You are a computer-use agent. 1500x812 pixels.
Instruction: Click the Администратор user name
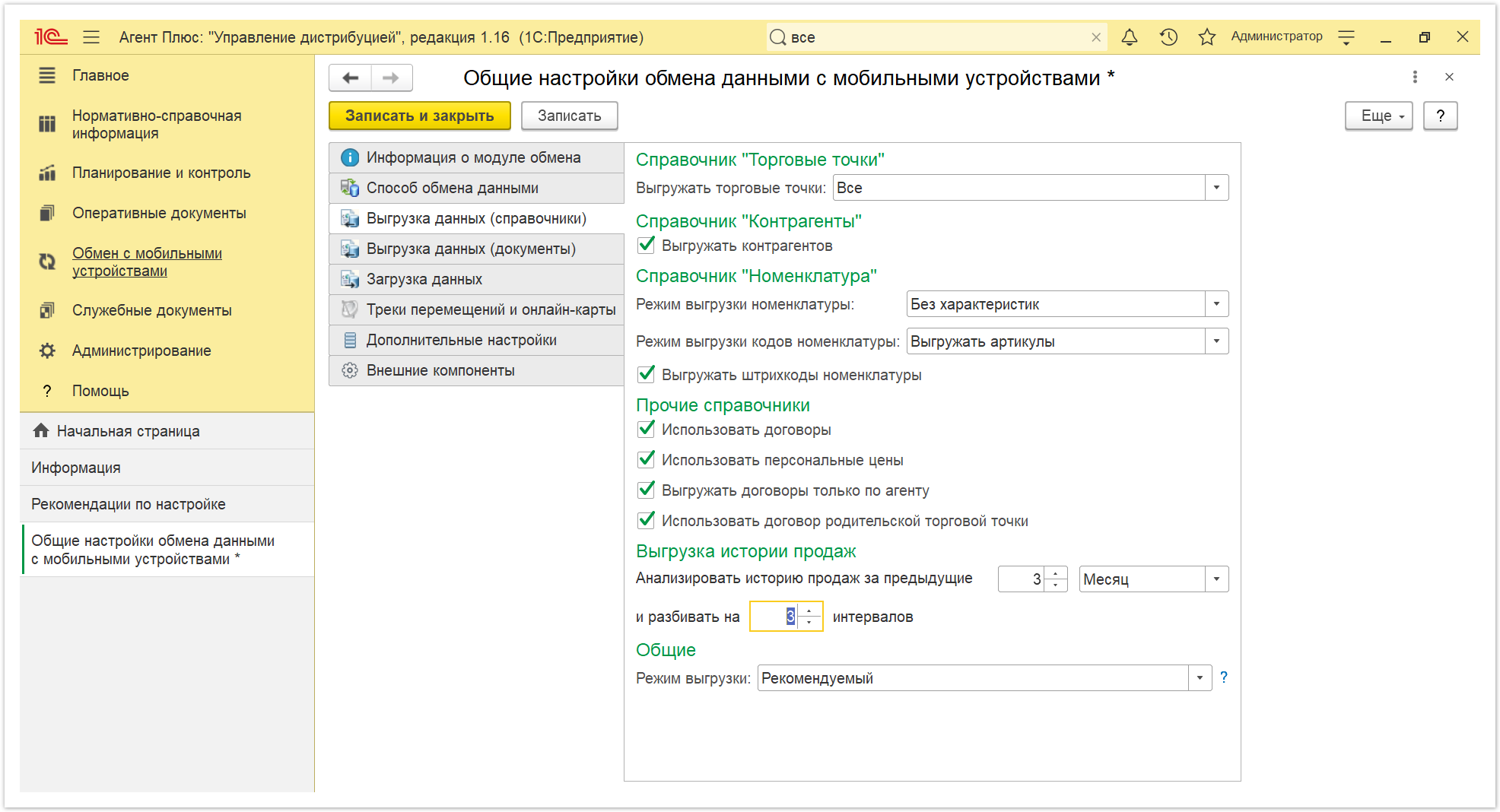(1276, 36)
